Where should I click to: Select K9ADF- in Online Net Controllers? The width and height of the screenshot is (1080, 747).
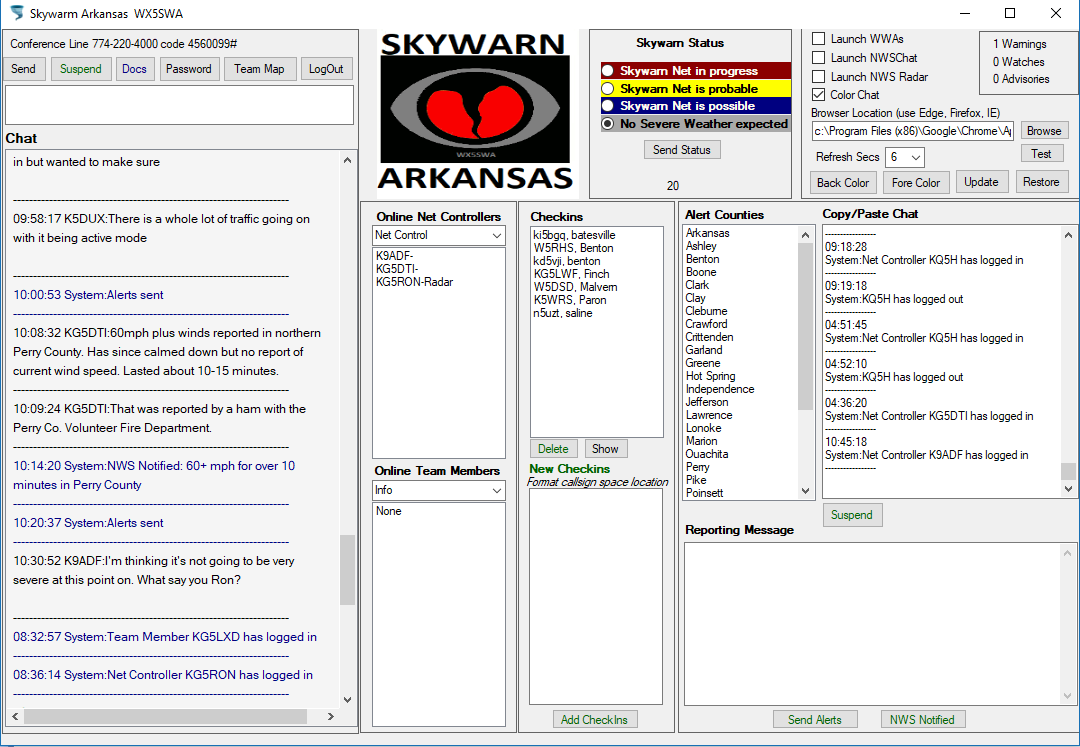point(395,255)
